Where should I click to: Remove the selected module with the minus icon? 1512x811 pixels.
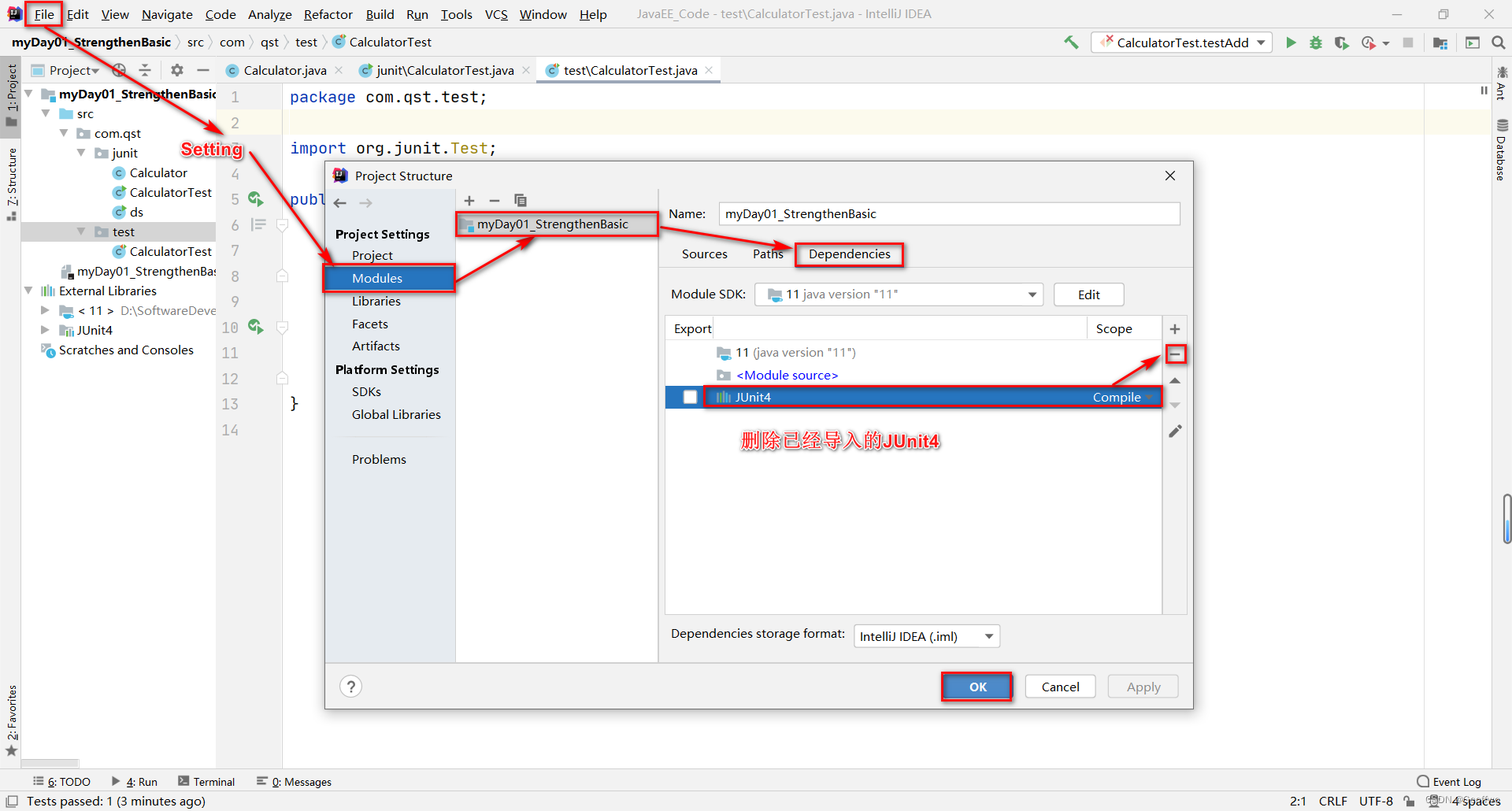(495, 201)
